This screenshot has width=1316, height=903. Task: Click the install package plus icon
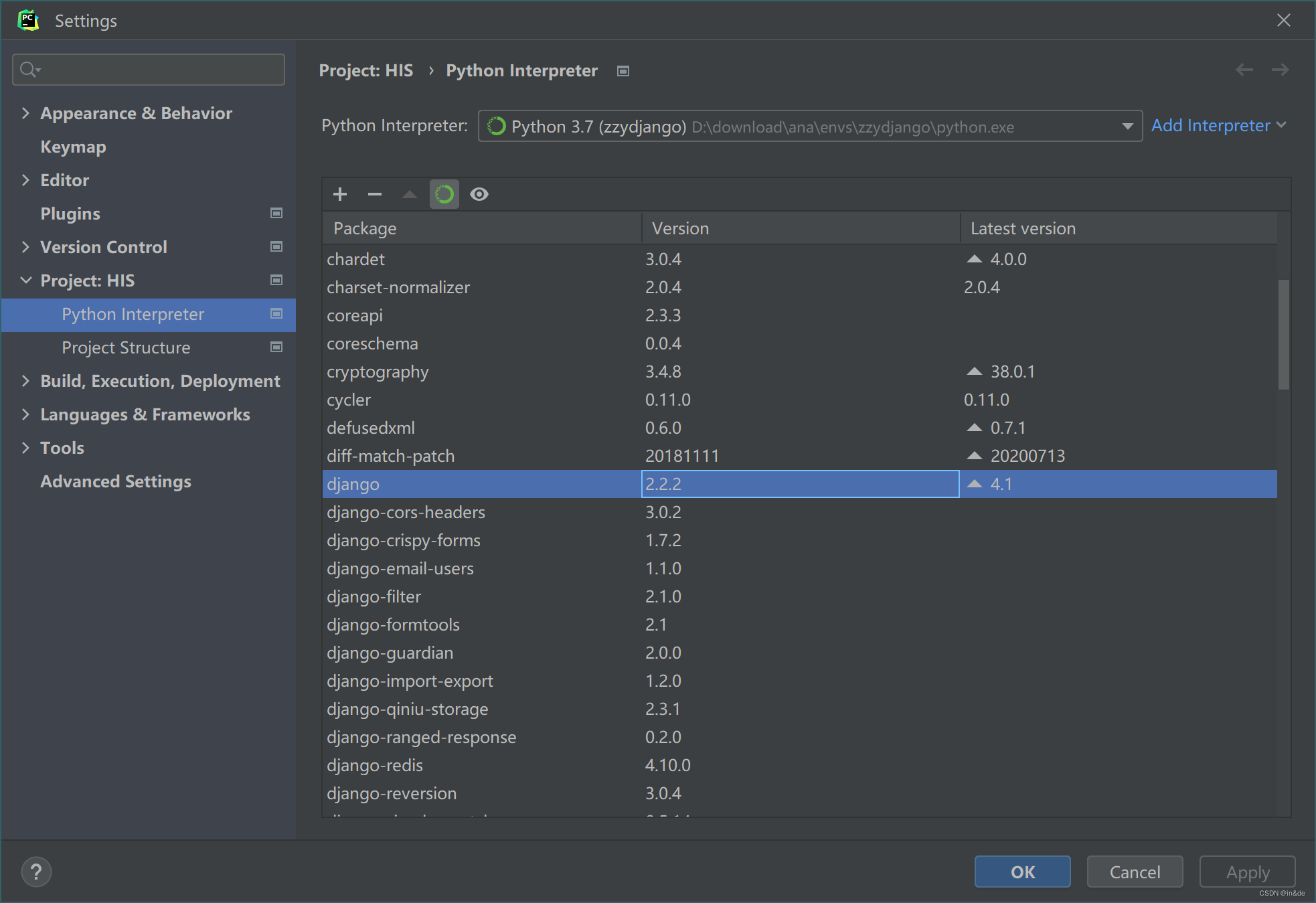coord(340,194)
